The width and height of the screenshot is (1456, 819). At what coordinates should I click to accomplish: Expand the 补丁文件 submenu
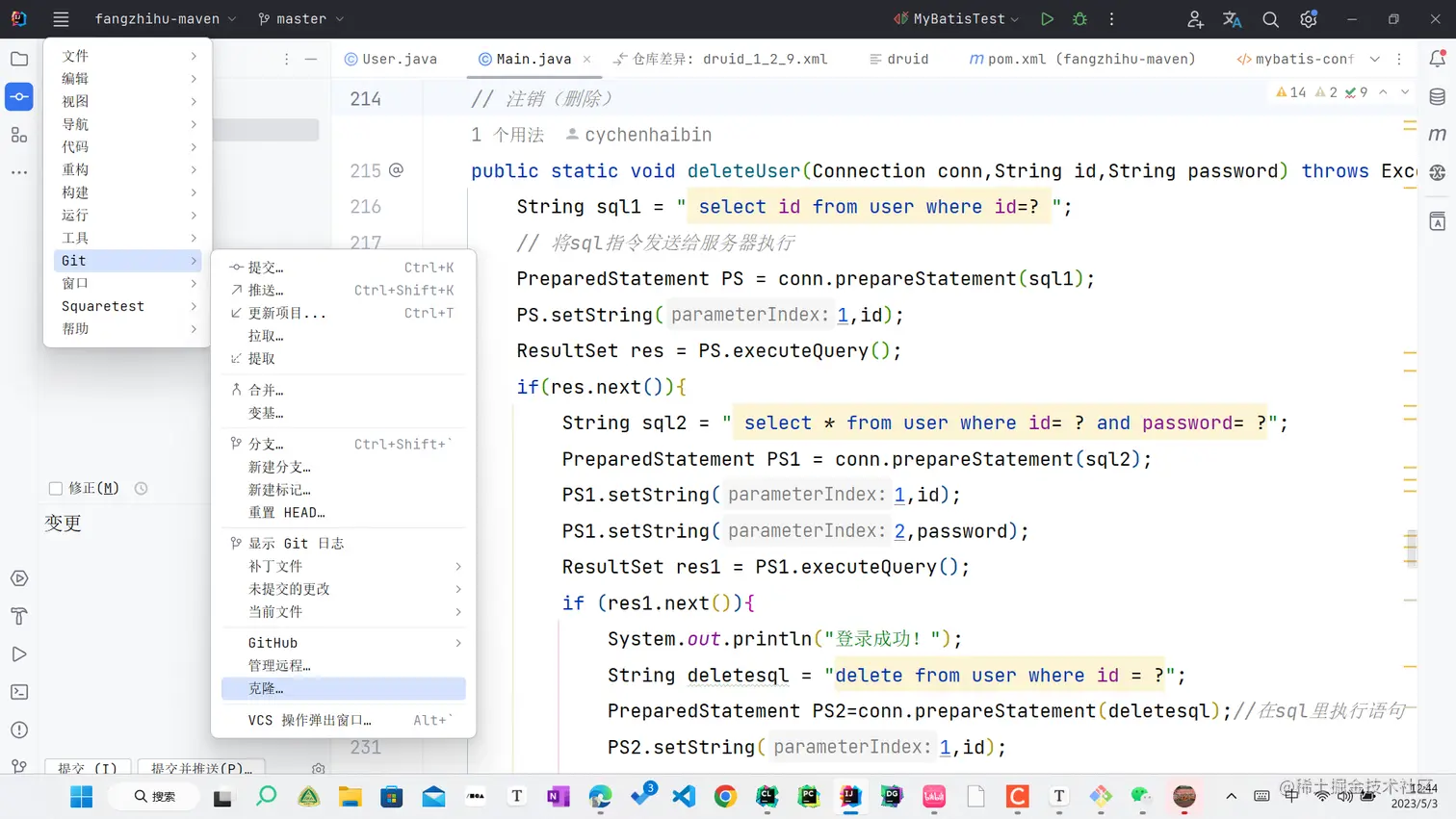[344, 566]
